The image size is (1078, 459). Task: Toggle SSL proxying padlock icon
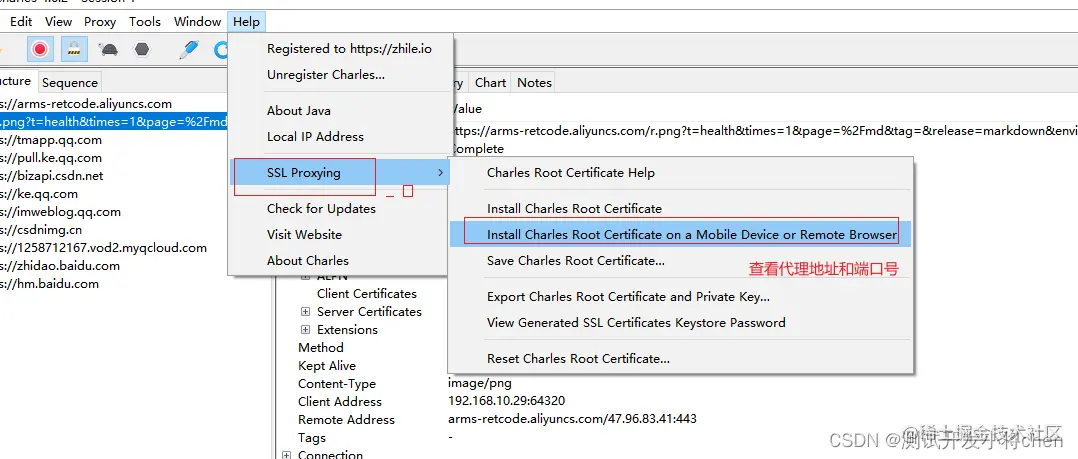tap(74, 49)
